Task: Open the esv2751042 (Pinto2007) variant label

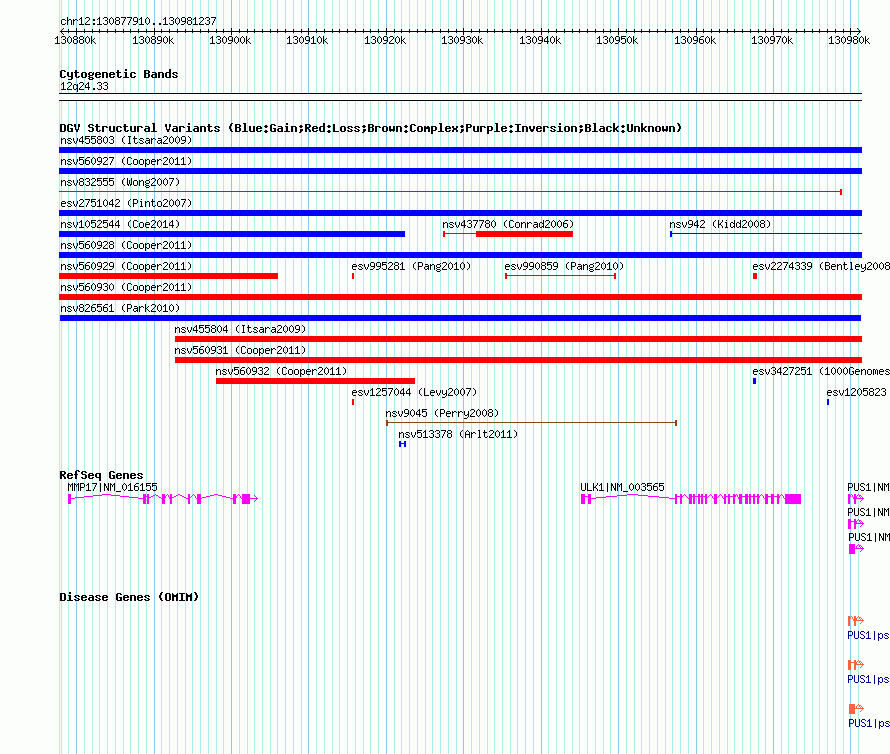Action: coord(126,203)
